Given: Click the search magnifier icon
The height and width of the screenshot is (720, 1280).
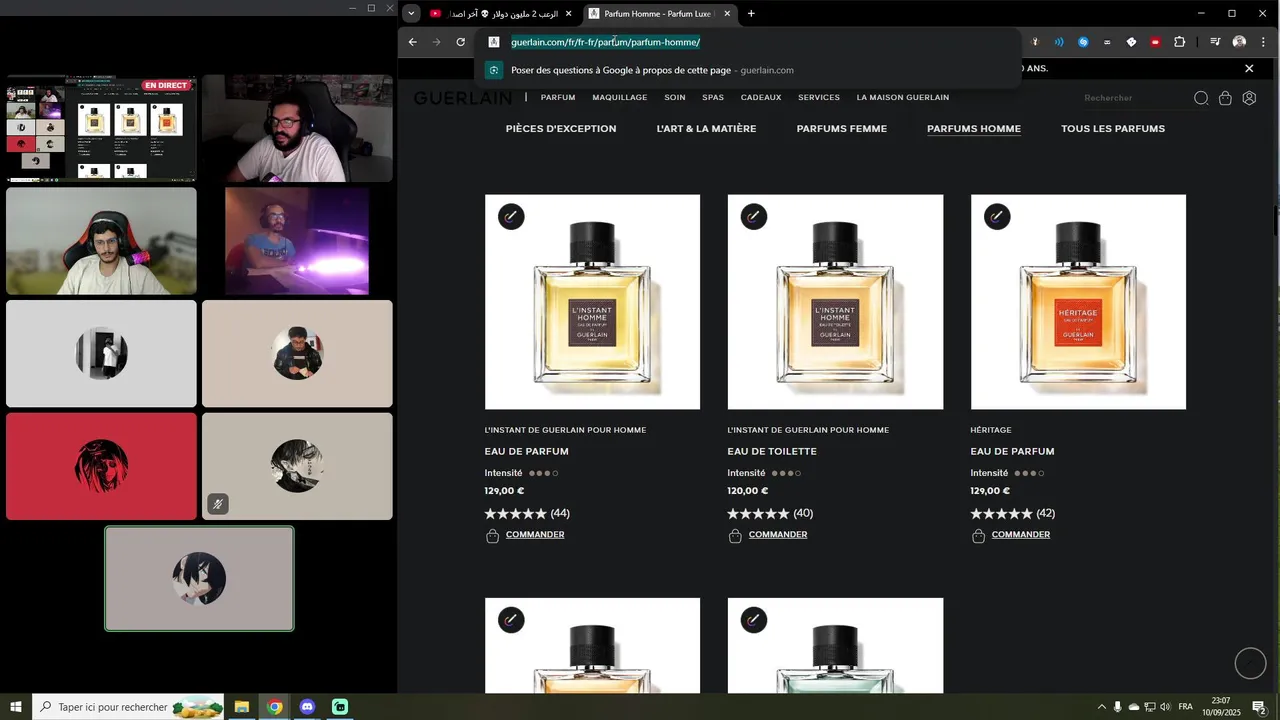Looking at the screenshot, I should pos(1201,98).
